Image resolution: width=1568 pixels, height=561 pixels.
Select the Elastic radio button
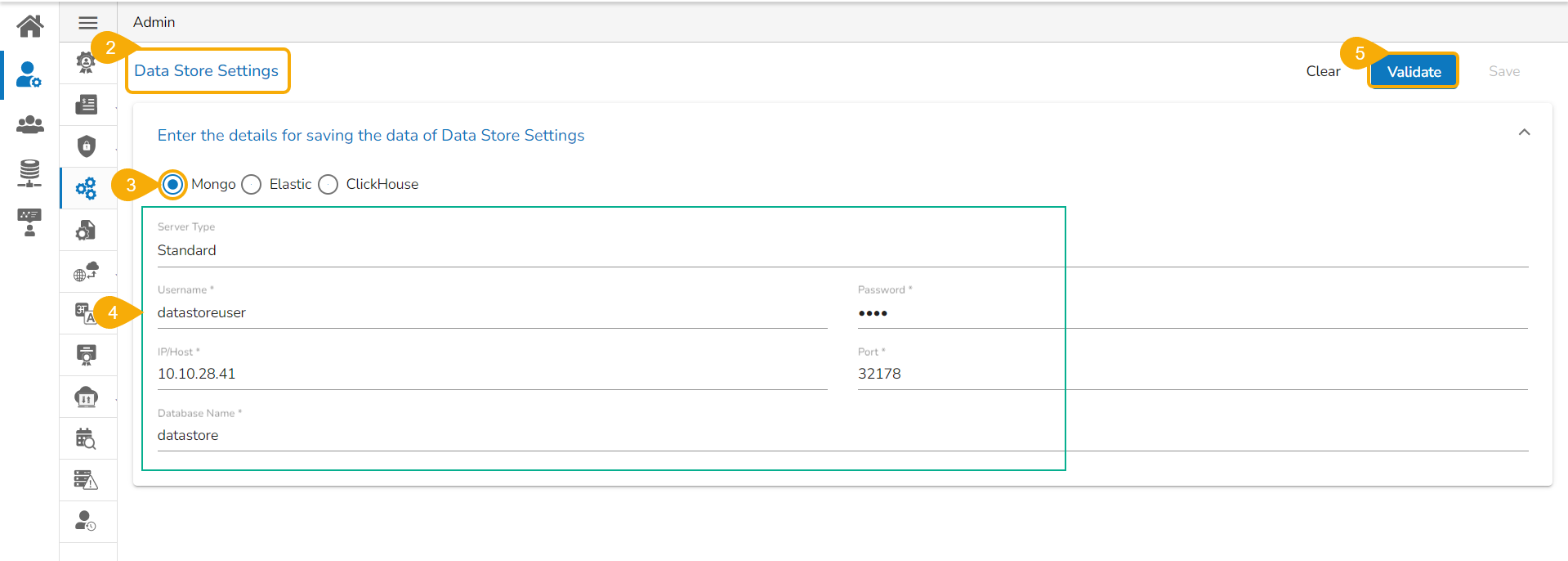[x=252, y=185]
